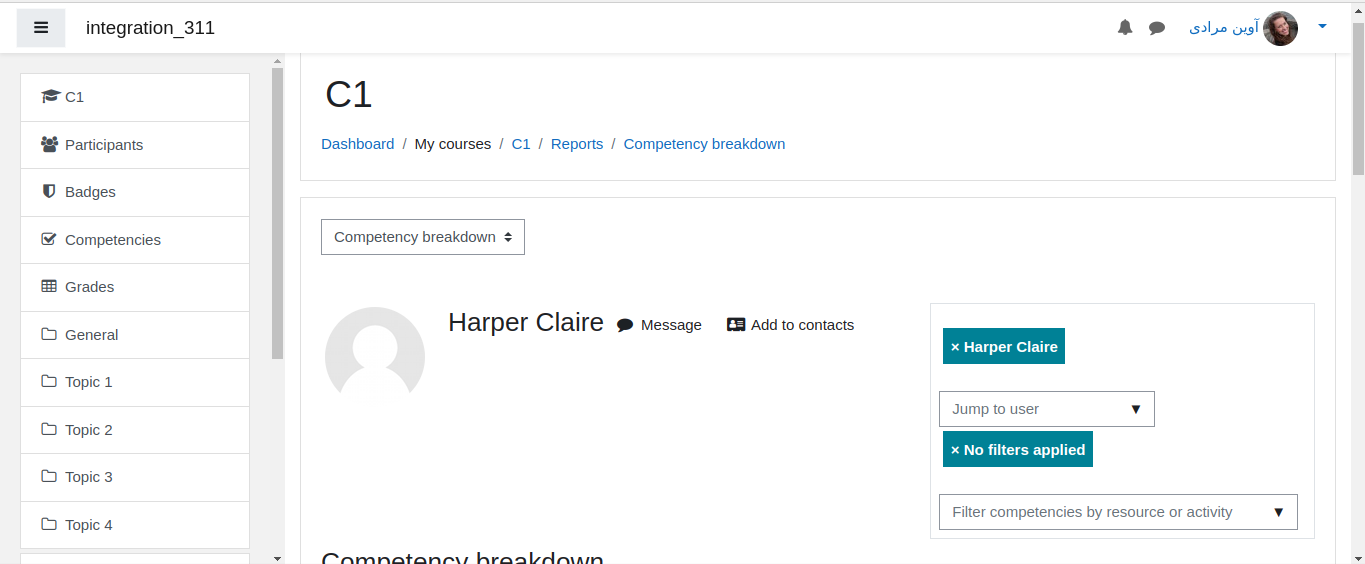Open the آوین مرادی user name link

pos(1223,28)
